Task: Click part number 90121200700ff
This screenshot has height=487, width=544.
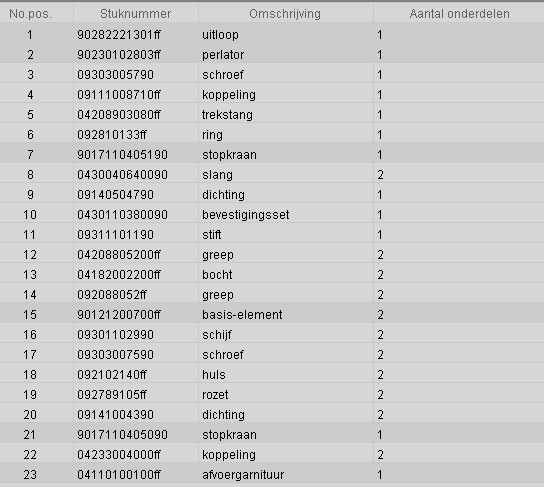Action: pos(119,315)
